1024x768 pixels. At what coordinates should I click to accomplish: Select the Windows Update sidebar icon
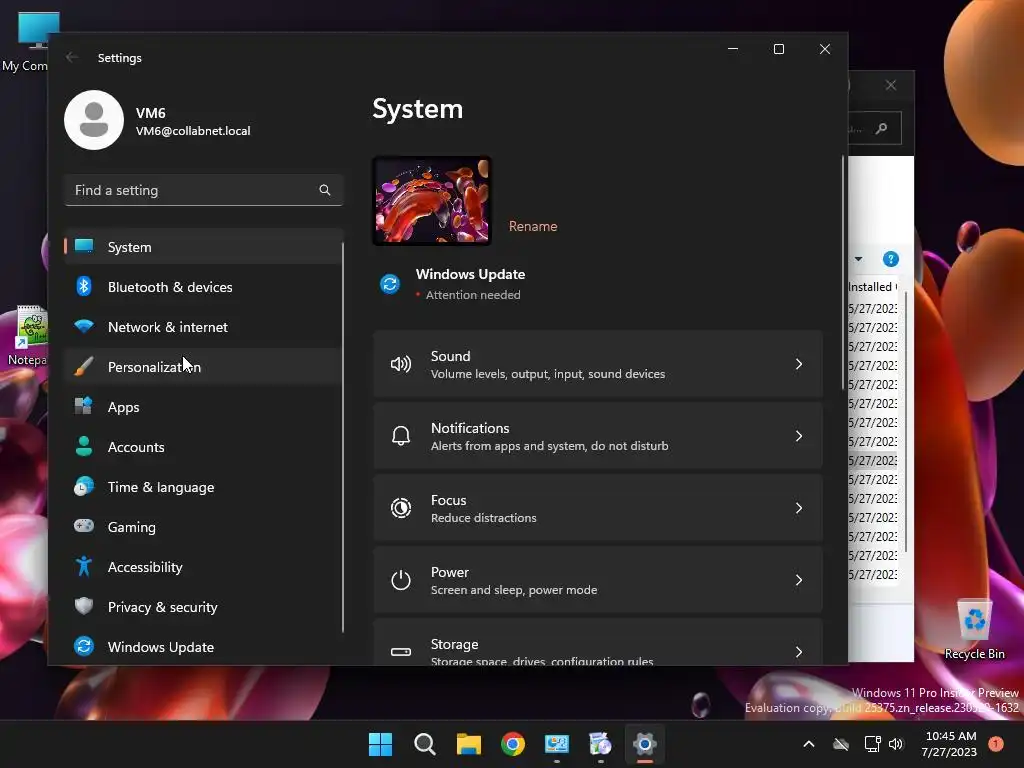point(84,646)
